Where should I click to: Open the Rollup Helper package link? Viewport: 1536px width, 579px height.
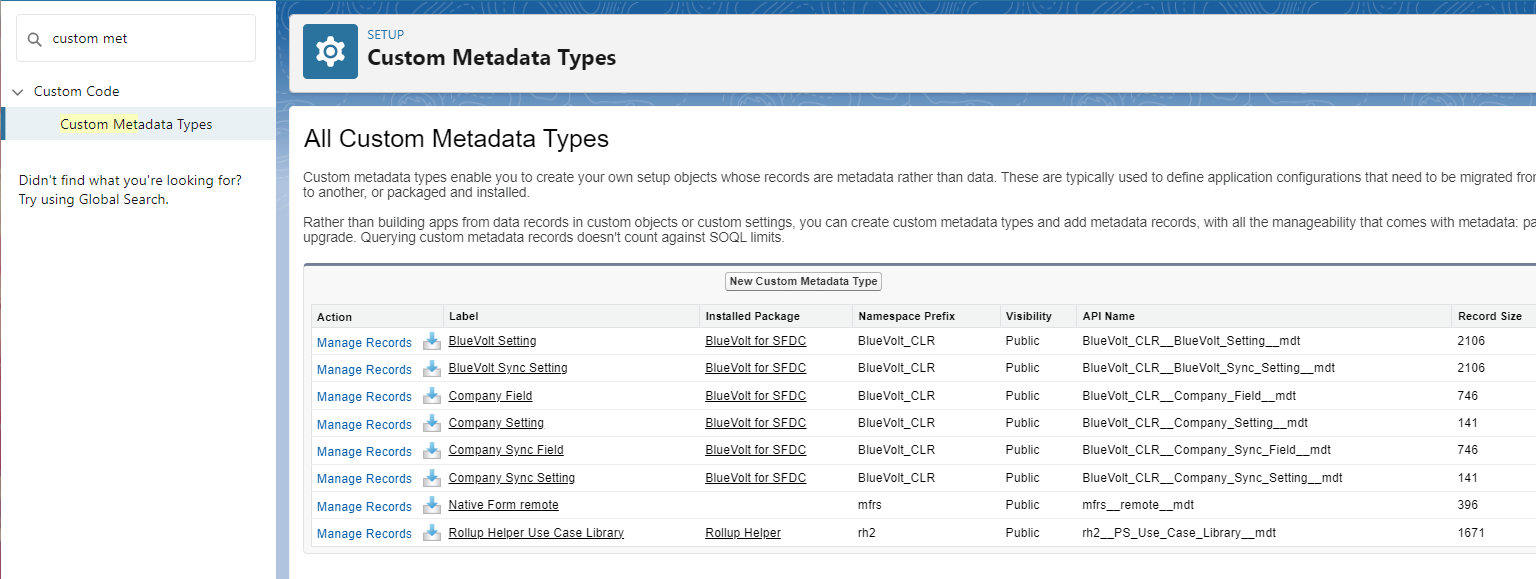pos(742,533)
